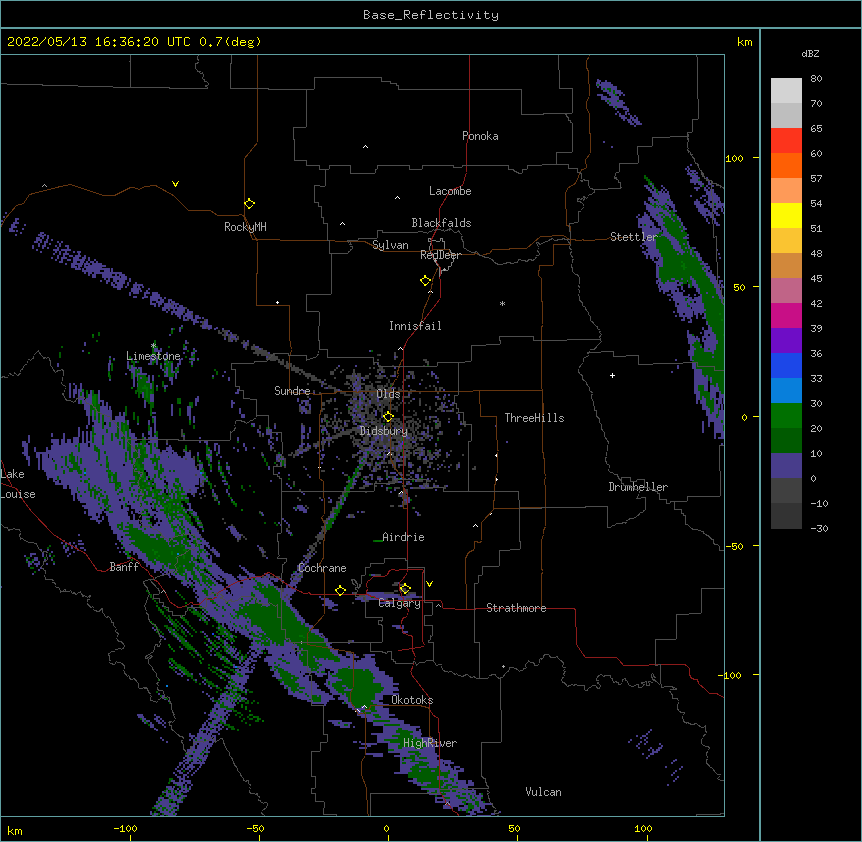The width and height of the screenshot is (862, 842).
Task: Pick the yellow diamond marker below Cochrane
Action: [340, 590]
